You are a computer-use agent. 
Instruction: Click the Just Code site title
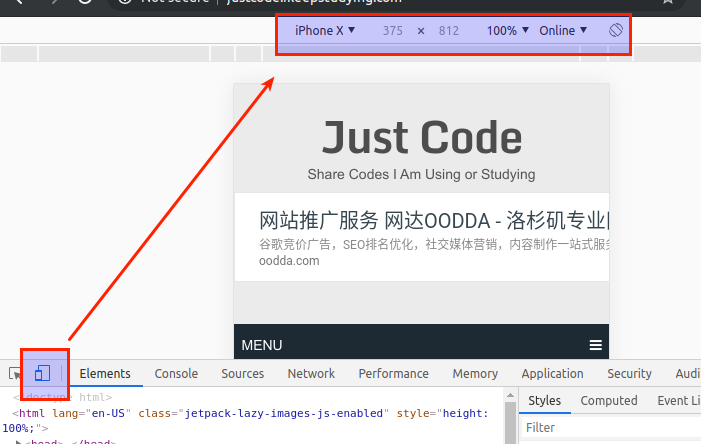[x=422, y=137]
